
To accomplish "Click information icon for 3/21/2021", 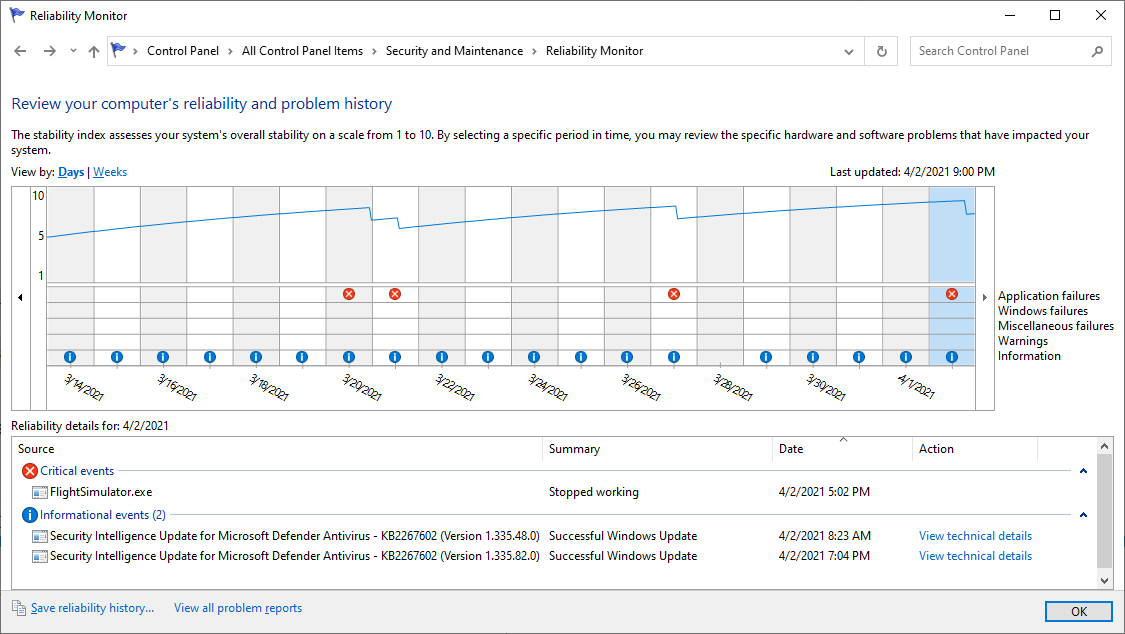I will 395,357.
